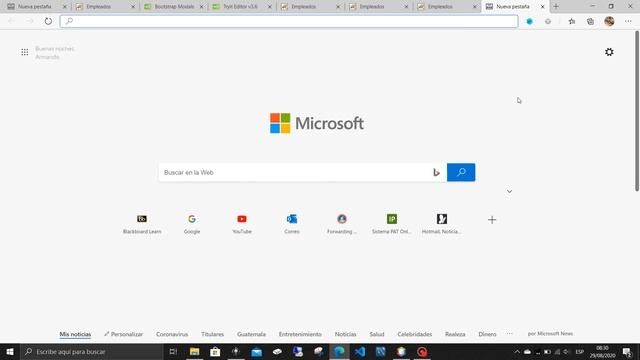Click Personalizar in the news bar
Image resolution: width=640 pixels, height=360 pixels.
click(x=123, y=334)
